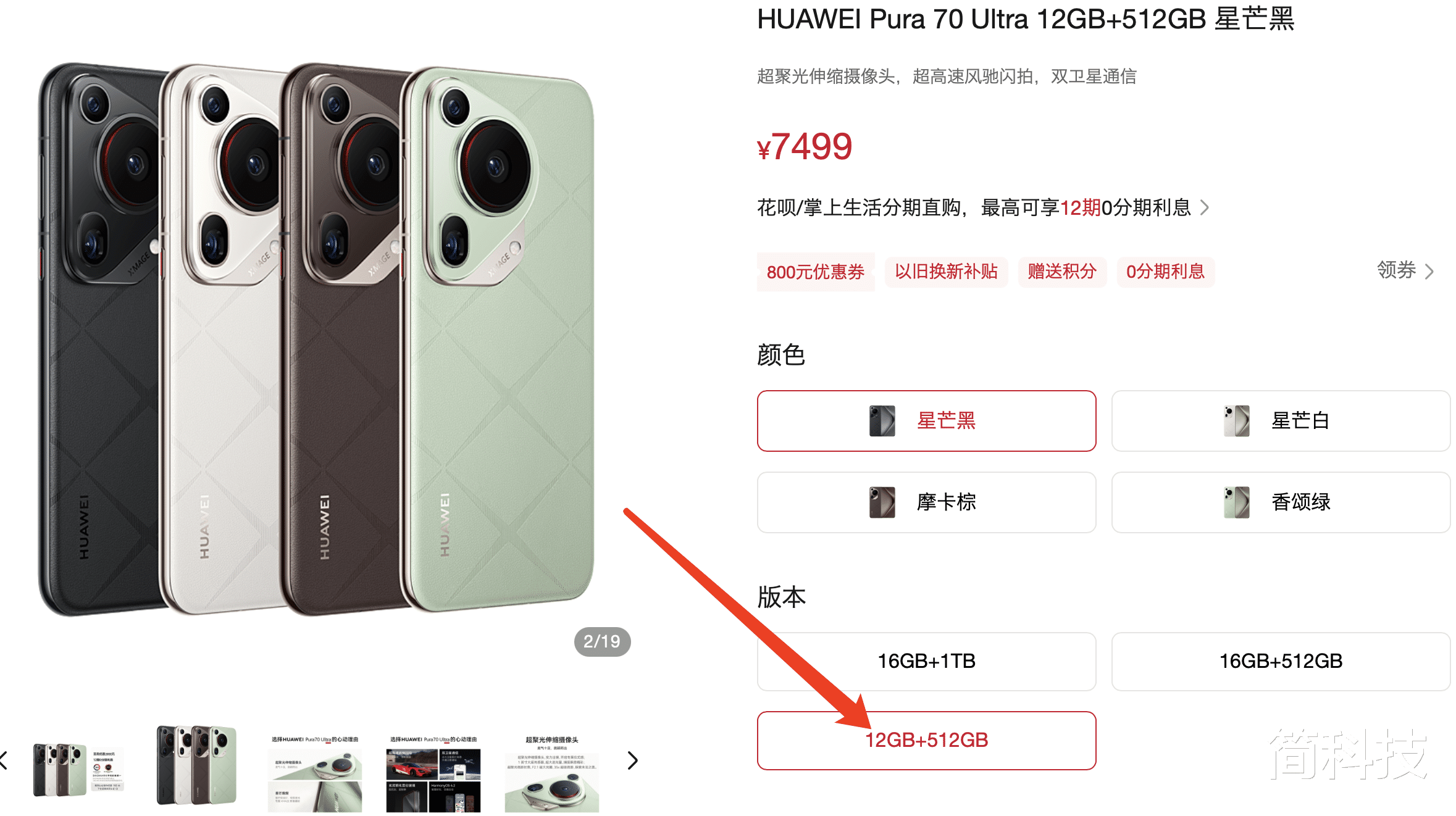Click the main four-color phone image
This screenshot has height=816, width=1456.
coord(316,339)
